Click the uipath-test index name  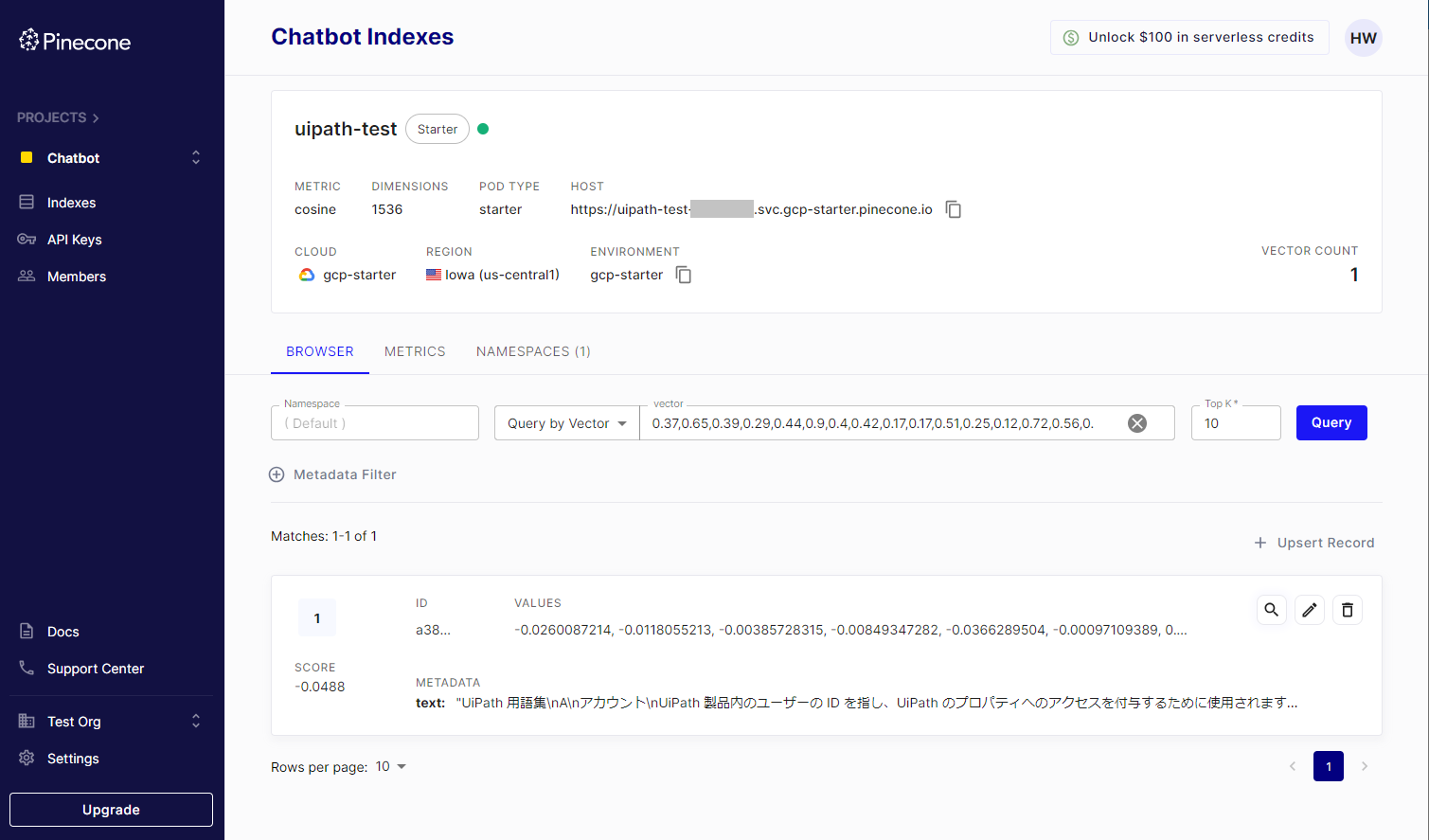pyautogui.click(x=346, y=129)
